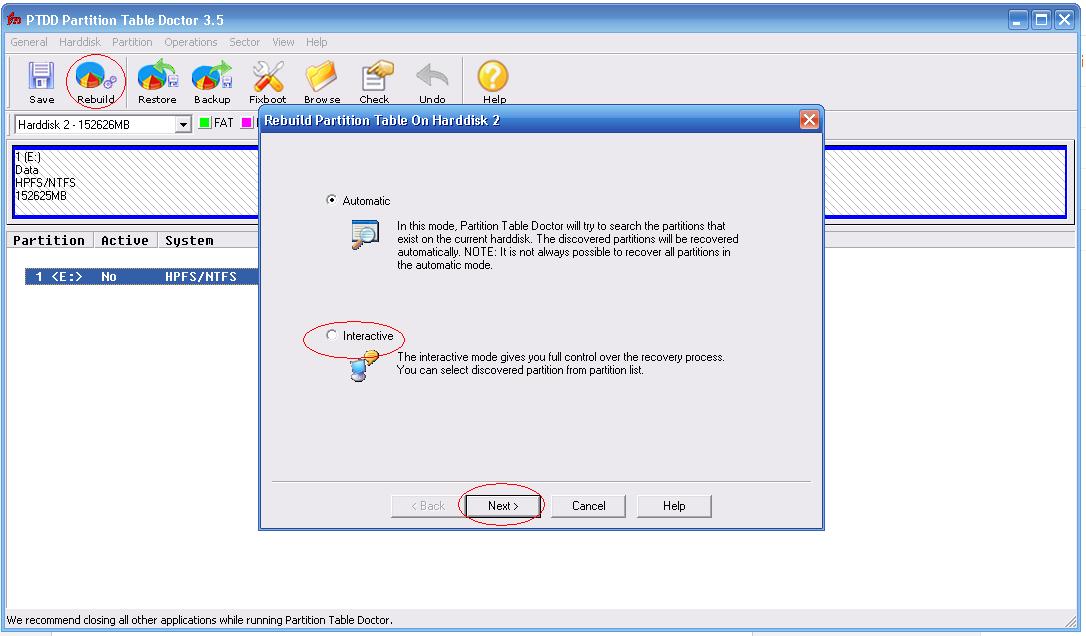This screenshot has width=1086, height=636.
Task: Open the Sector menu
Action: coord(244,42)
